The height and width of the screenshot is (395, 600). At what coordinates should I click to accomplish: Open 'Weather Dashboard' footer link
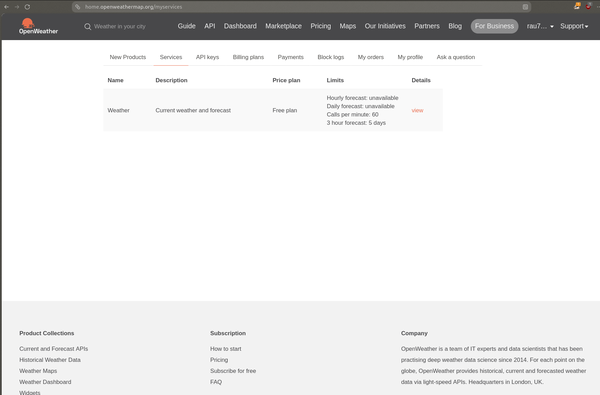(45, 382)
